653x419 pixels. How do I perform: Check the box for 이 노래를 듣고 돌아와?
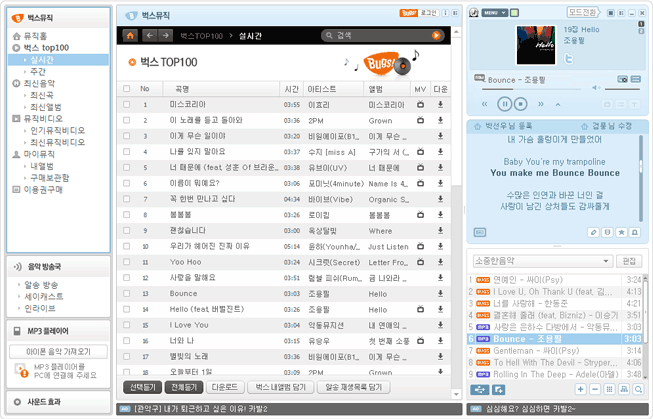[127, 120]
